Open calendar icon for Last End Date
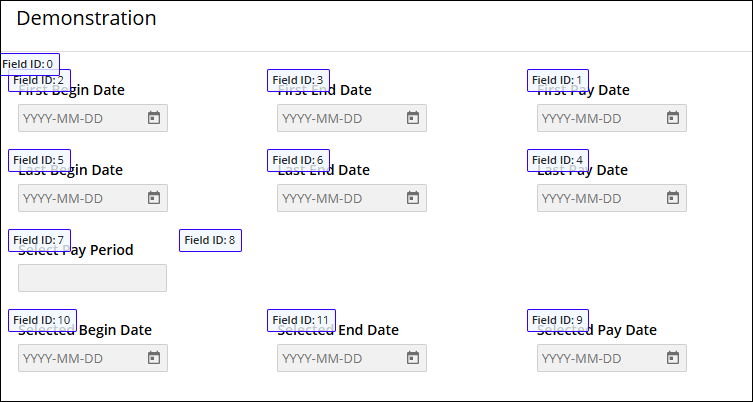The image size is (753, 402). coord(412,198)
